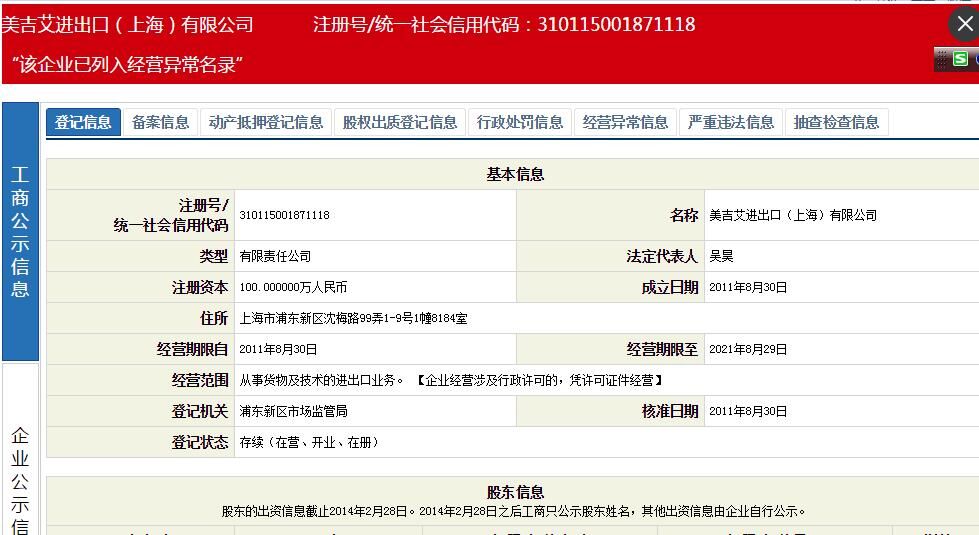Viewport: 979px width, 535px height.
Task: Click the abnormal operations warning notice
Action: point(128,66)
